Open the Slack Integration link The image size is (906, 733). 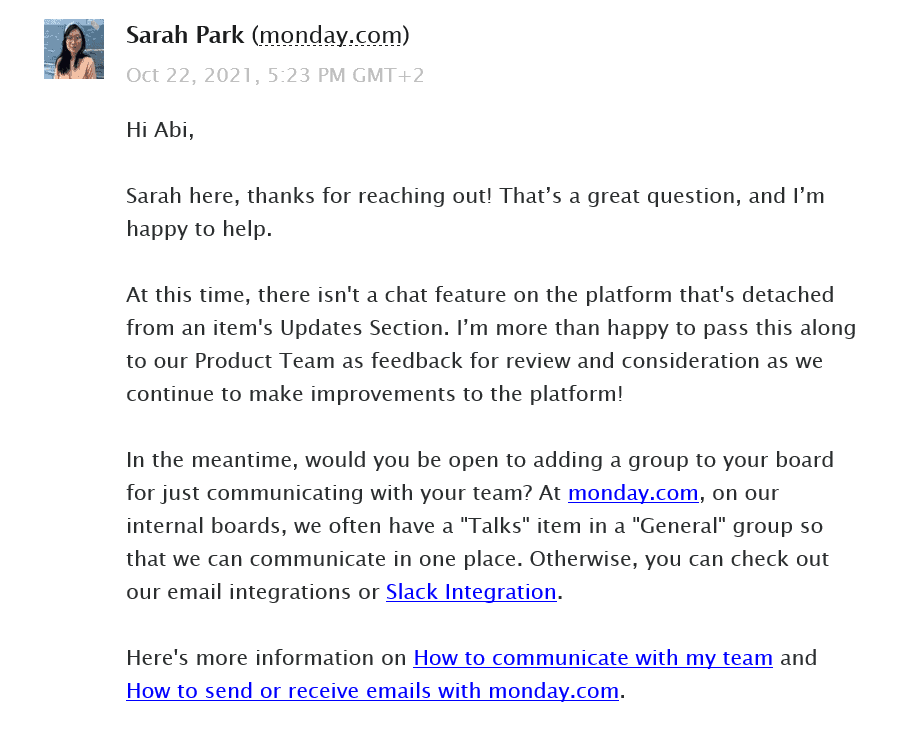point(471,591)
